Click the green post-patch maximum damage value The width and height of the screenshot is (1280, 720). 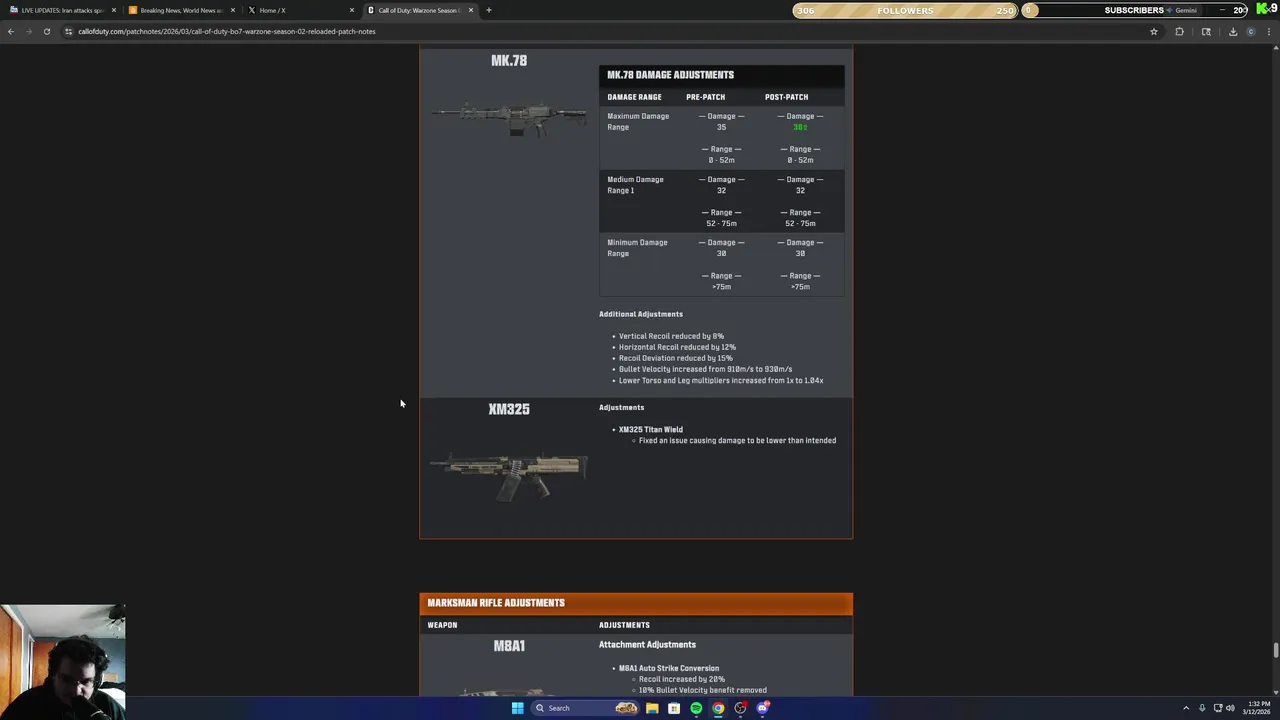point(800,127)
